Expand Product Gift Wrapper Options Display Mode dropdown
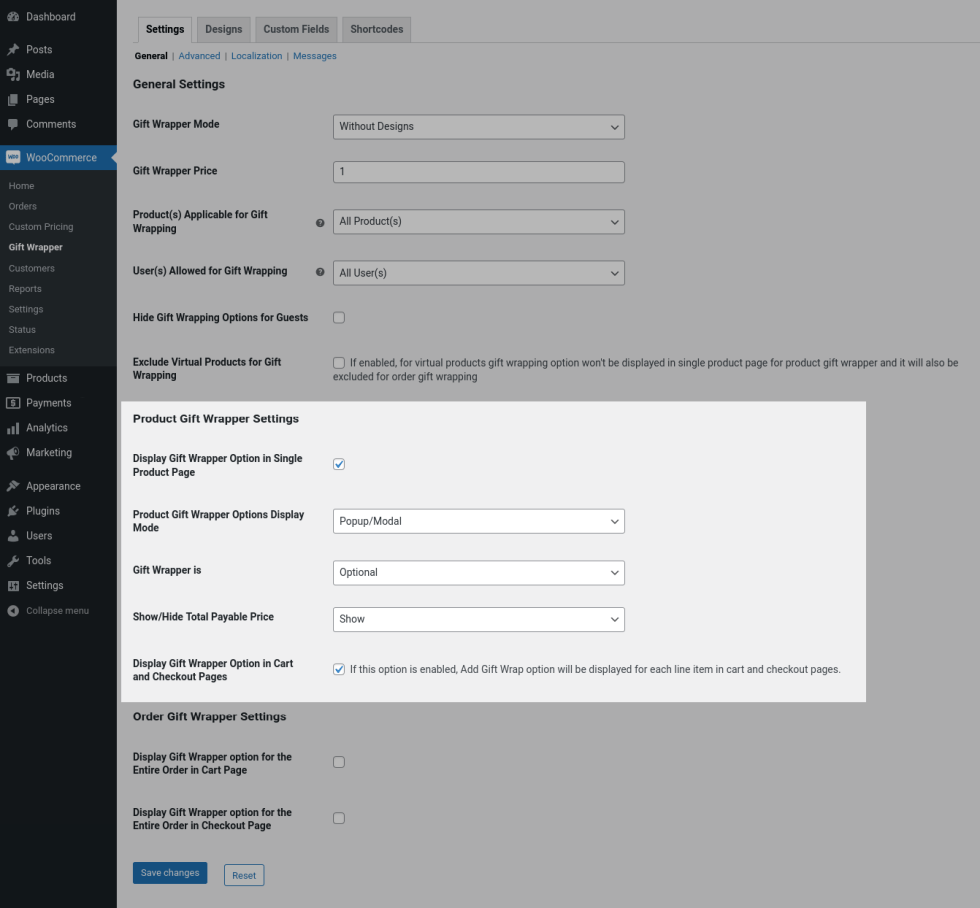This screenshot has width=980, height=908. [478, 521]
